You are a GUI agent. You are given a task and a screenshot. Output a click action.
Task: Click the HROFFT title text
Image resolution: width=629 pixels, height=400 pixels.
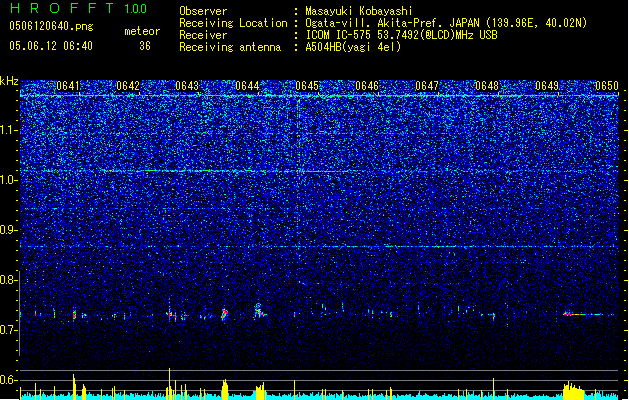coord(62,8)
